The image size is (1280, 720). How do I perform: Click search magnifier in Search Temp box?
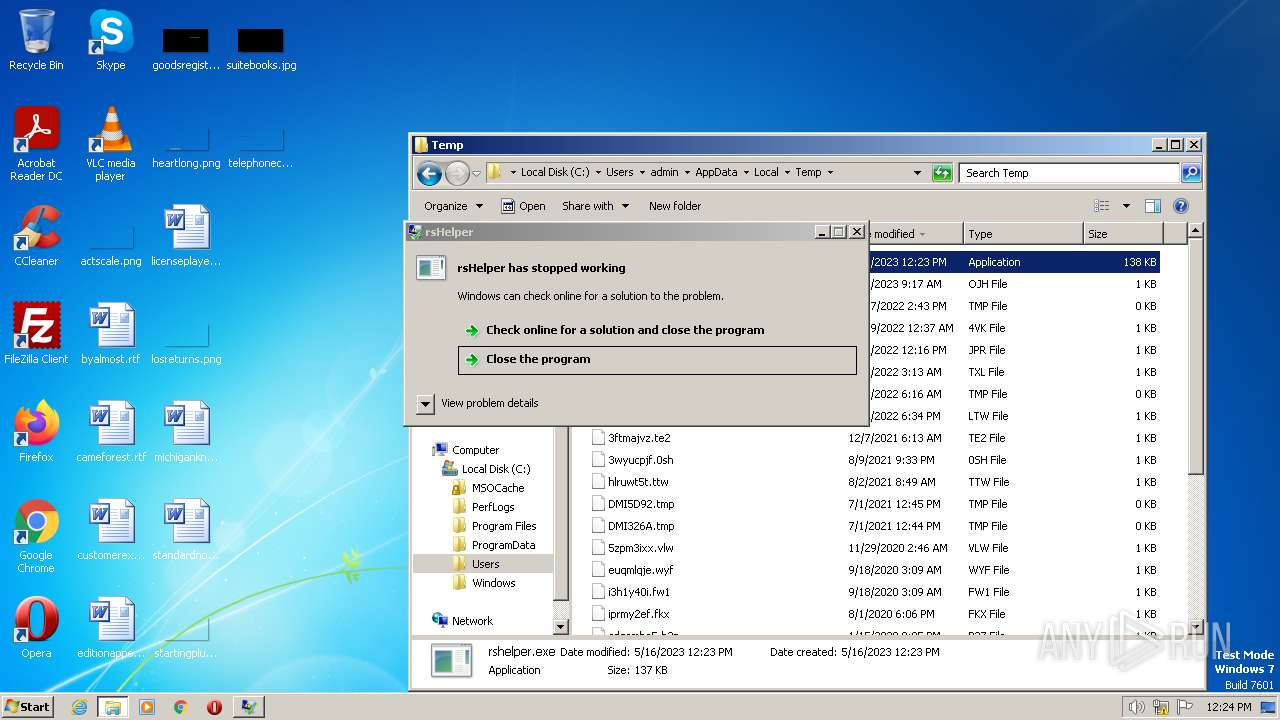(x=1191, y=173)
